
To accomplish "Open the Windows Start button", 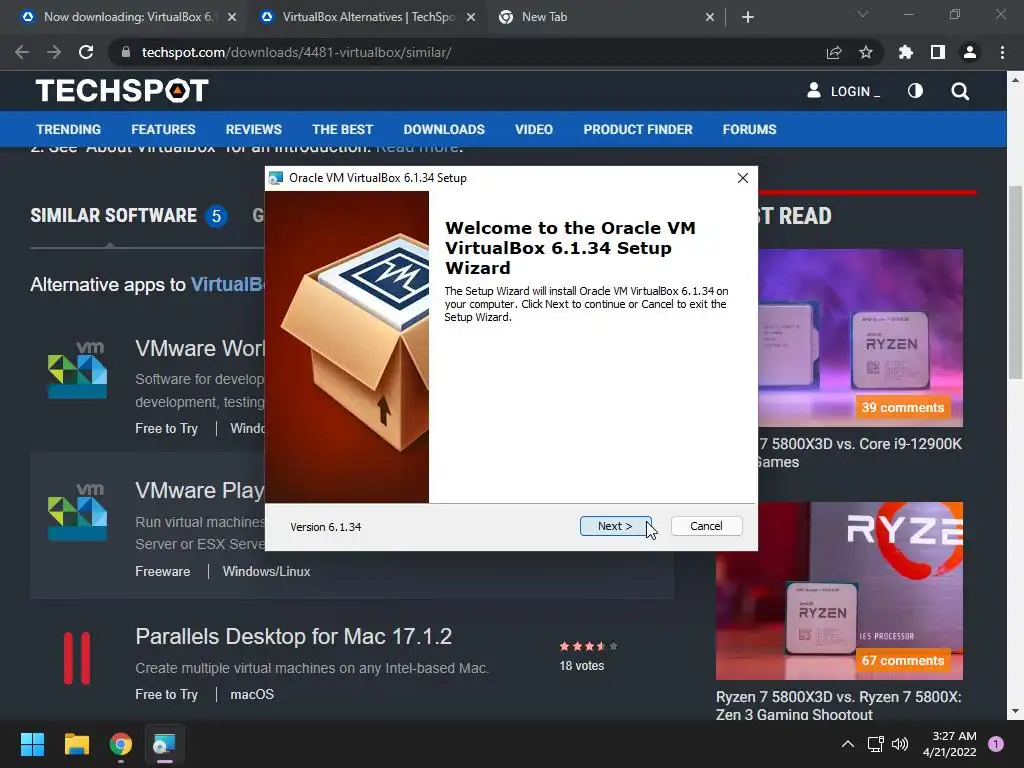I will [32, 744].
